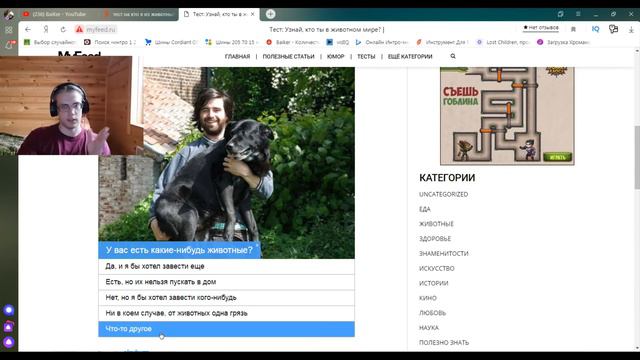Image resolution: width=640 pixels, height=360 pixels.
Task: Choose answer 'Есть, но их нельзя пускать в дом'
Action: pyautogui.click(x=226, y=282)
